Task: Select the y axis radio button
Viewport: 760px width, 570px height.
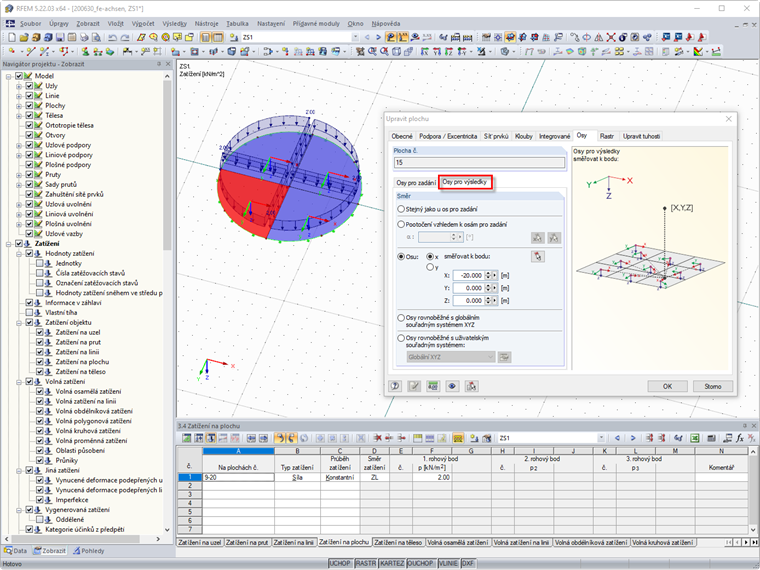Action: (429, 267)
